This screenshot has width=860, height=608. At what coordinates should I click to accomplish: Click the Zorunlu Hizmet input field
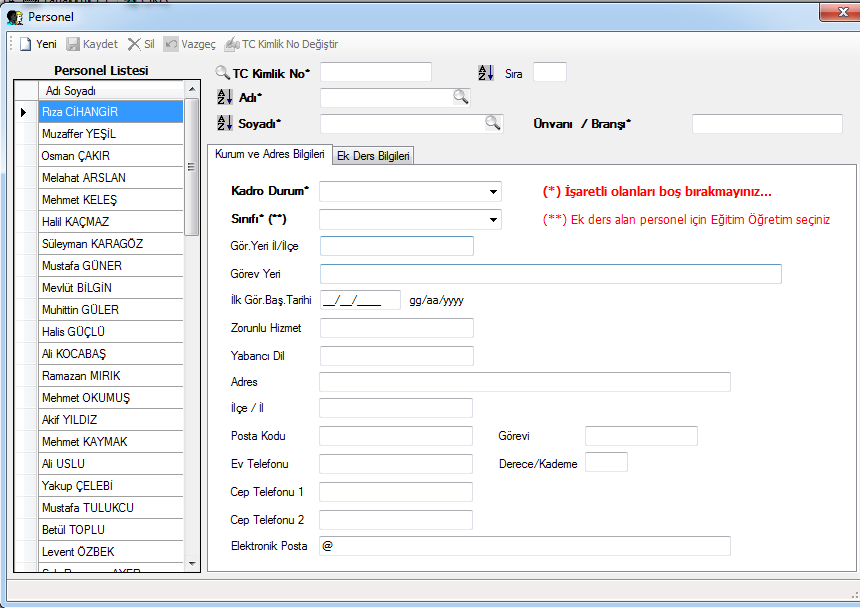coord(397,328)
